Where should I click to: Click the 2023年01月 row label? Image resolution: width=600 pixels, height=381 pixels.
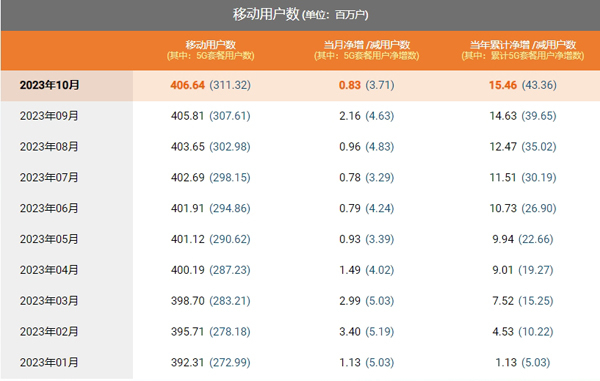point(49,362)
